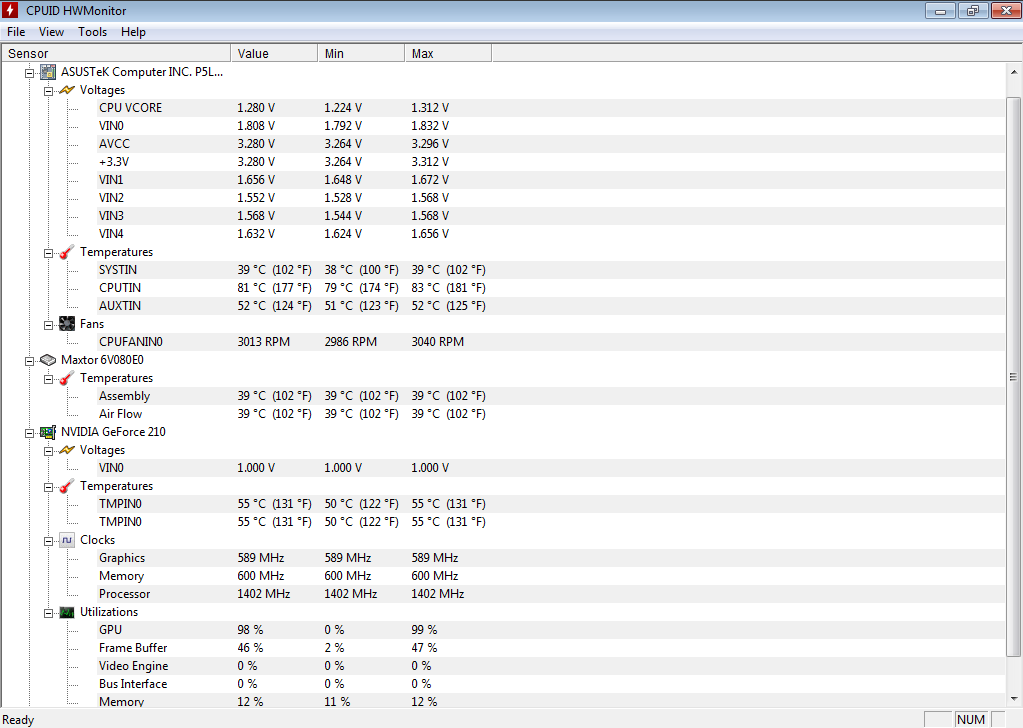Click the scrollbar down arrow
Screen dimensions: 1023x728
[x=1014, y=698]
